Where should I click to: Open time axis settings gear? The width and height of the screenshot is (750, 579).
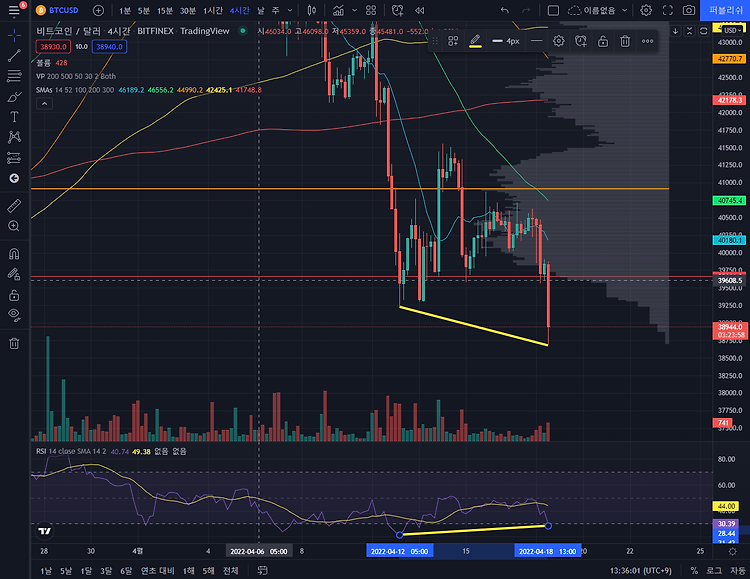[732, 551]
